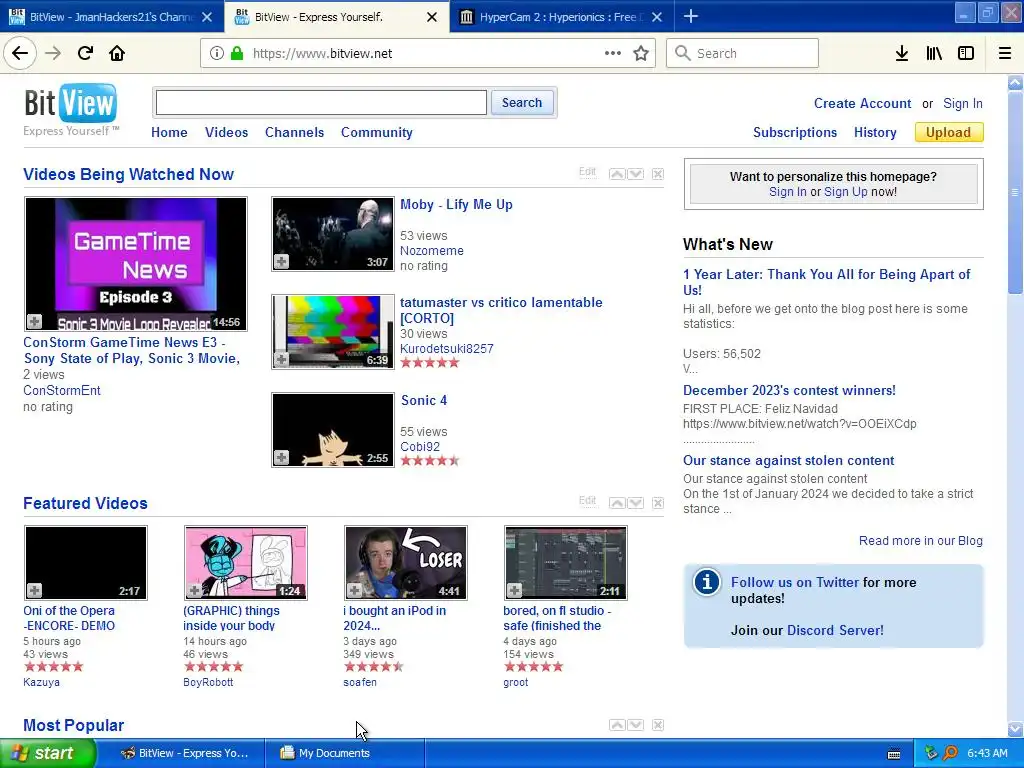1024x768 pixels.
Task: Add tatumaster video to queue
Action: pyautogui.click(x=281, y=360)
